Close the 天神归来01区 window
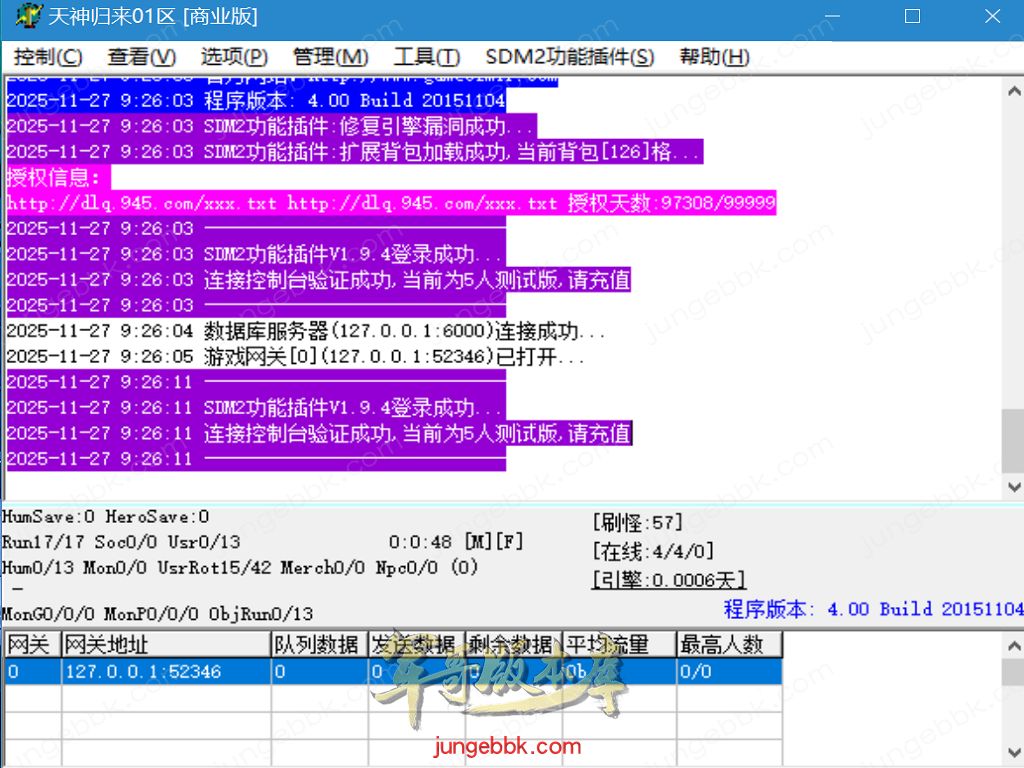 pyautogui.click(x=990, y=17)
